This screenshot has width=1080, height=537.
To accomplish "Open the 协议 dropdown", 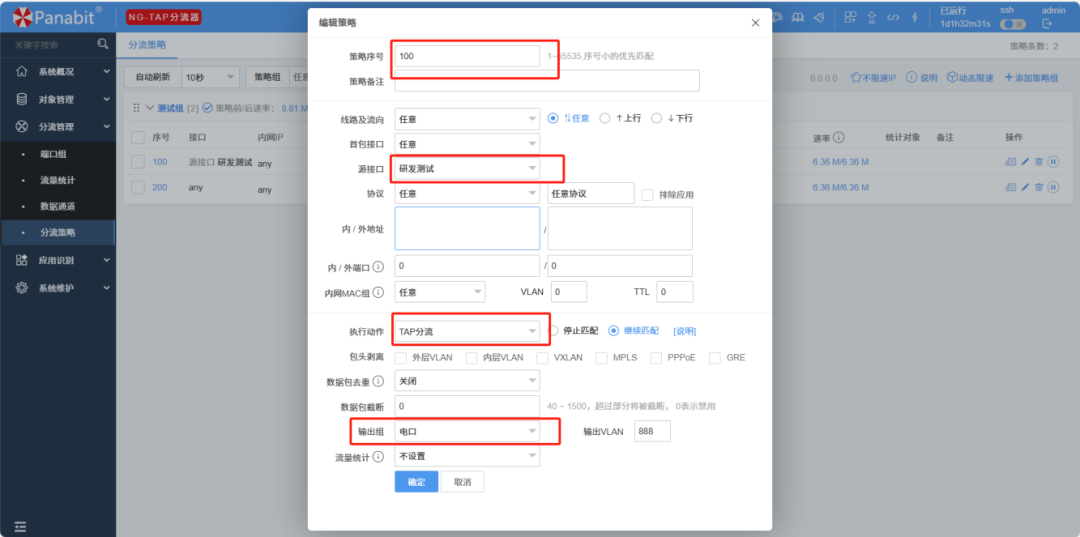I will point(467,193).
